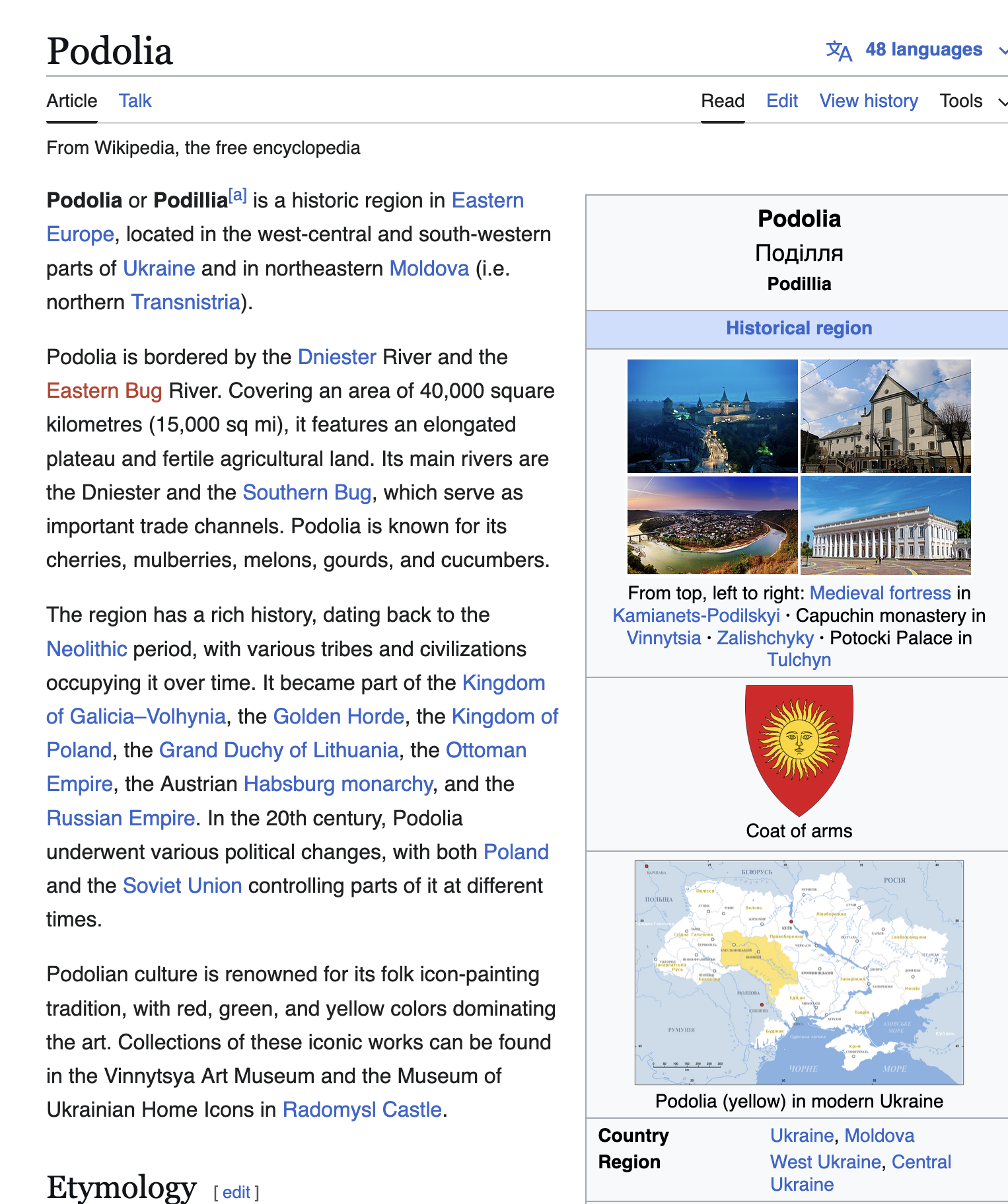Open the Capuchin monastery photo

[x=885, y=416]
